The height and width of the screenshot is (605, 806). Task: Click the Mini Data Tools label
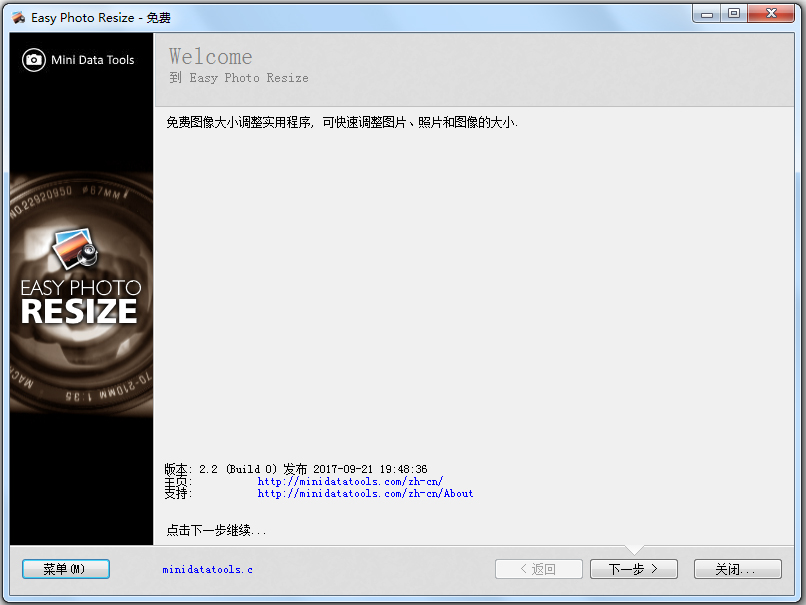pyautogui.click(x=93, y=60)
